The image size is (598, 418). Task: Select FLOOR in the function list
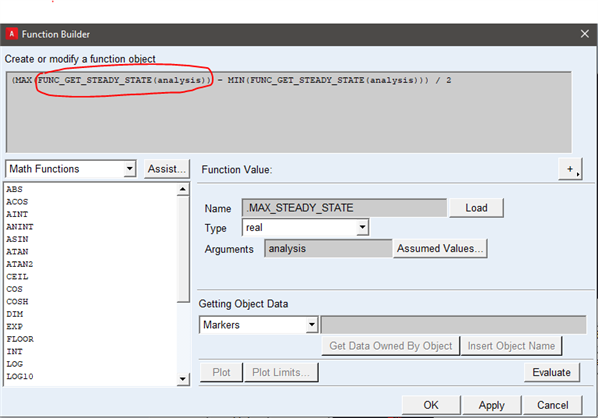20,339
